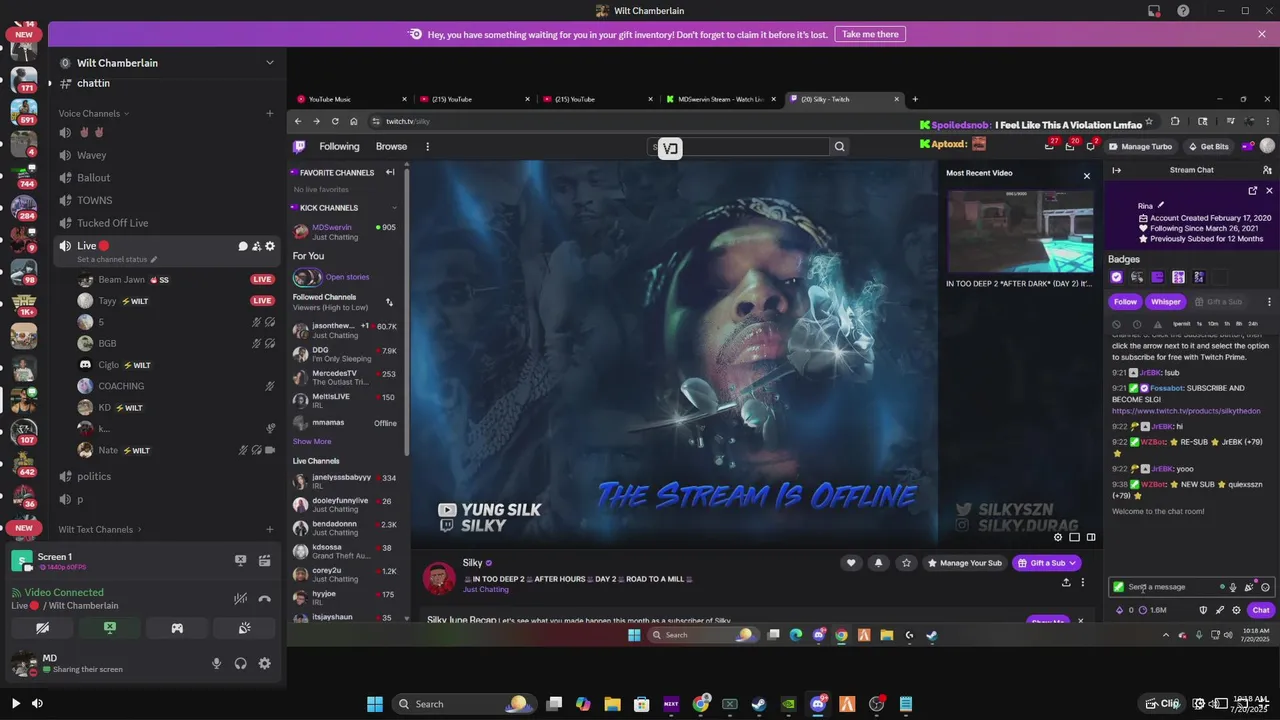The width and height of the screenshot is (1280, 720).
Task: Open the soundboard button
Action: click(x=244, y=628)
